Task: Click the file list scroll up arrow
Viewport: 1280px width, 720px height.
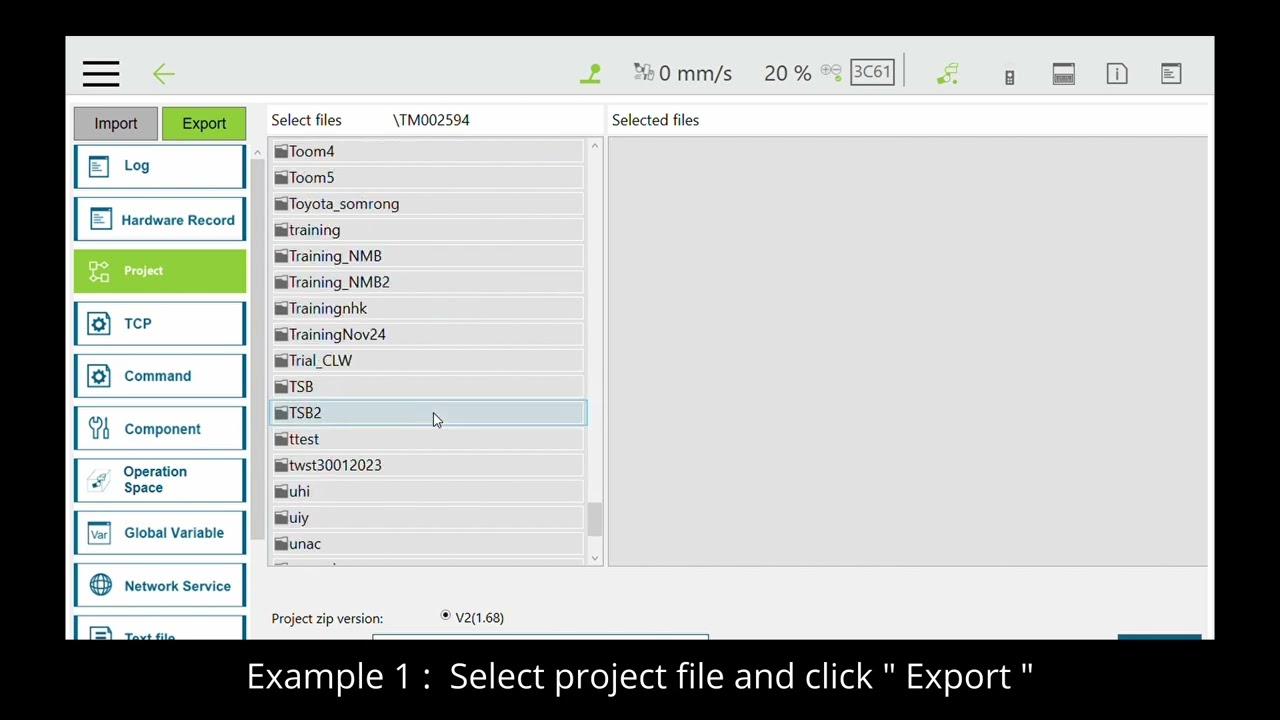Action: pyautogui.click(x=595, y=146)
